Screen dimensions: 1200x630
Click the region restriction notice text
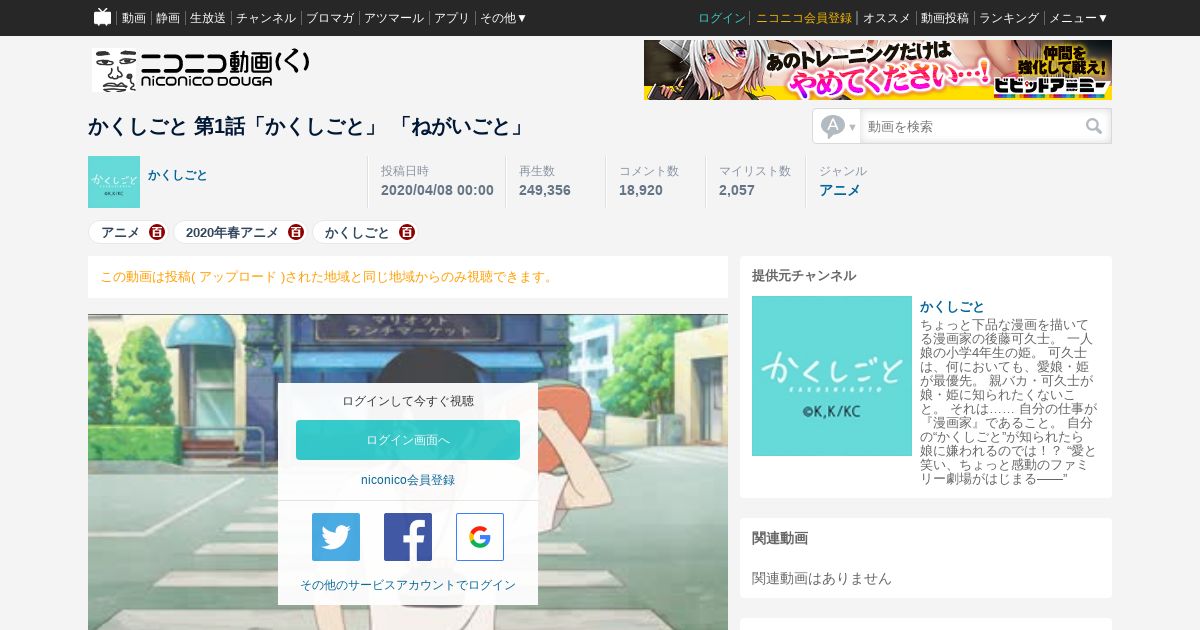[x=328, y=277]
